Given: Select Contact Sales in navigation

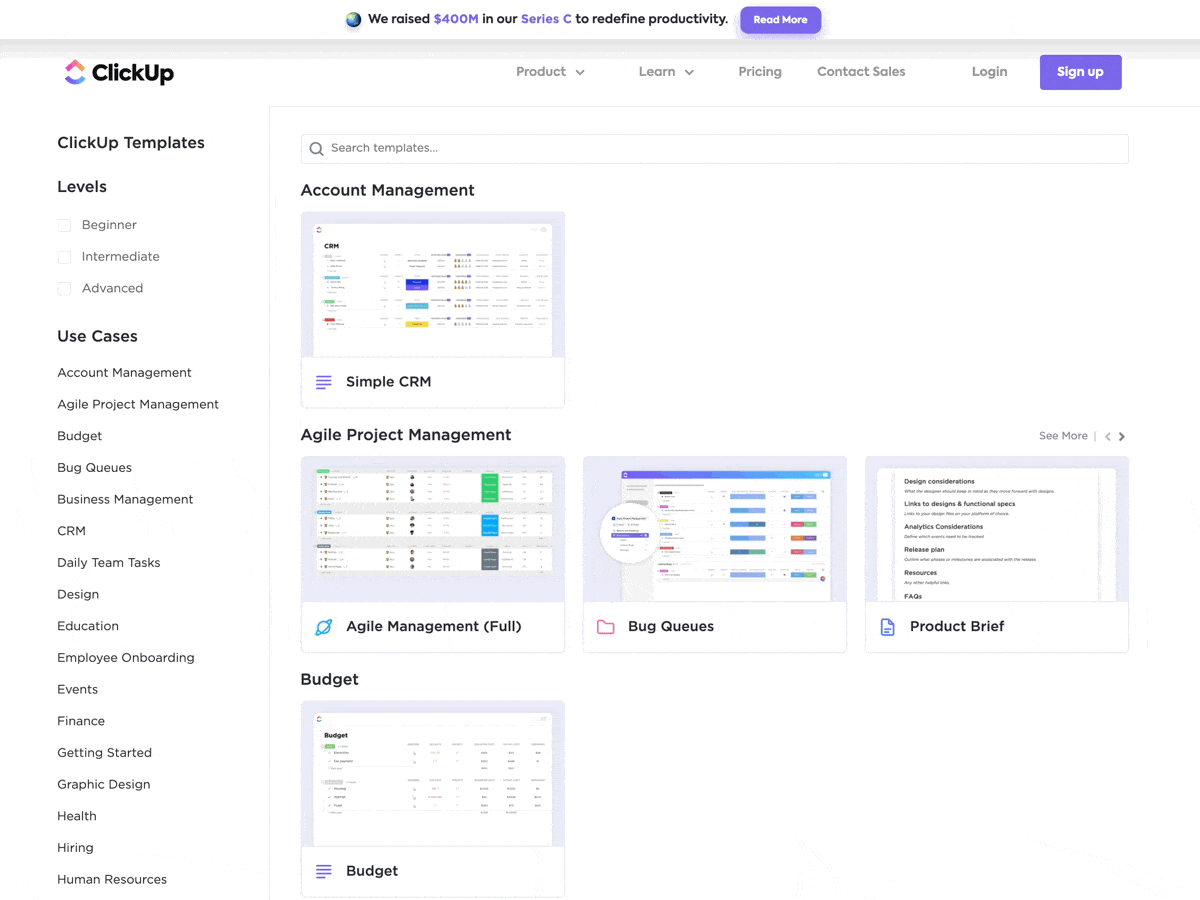Looking at the screenshot, I should tap(861, 72).
